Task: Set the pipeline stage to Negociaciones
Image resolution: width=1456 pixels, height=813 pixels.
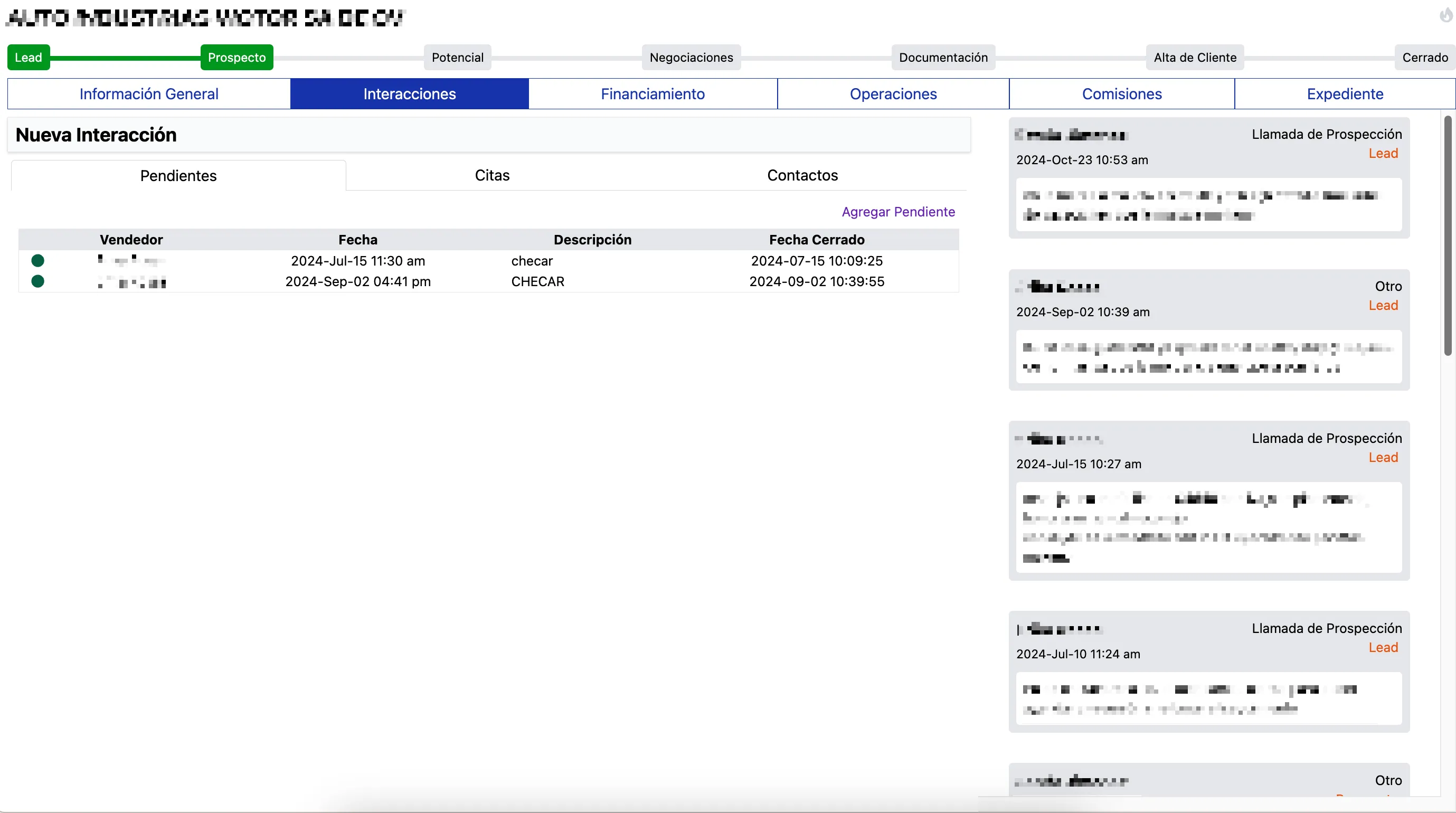Action: click(x=691, y=57)
